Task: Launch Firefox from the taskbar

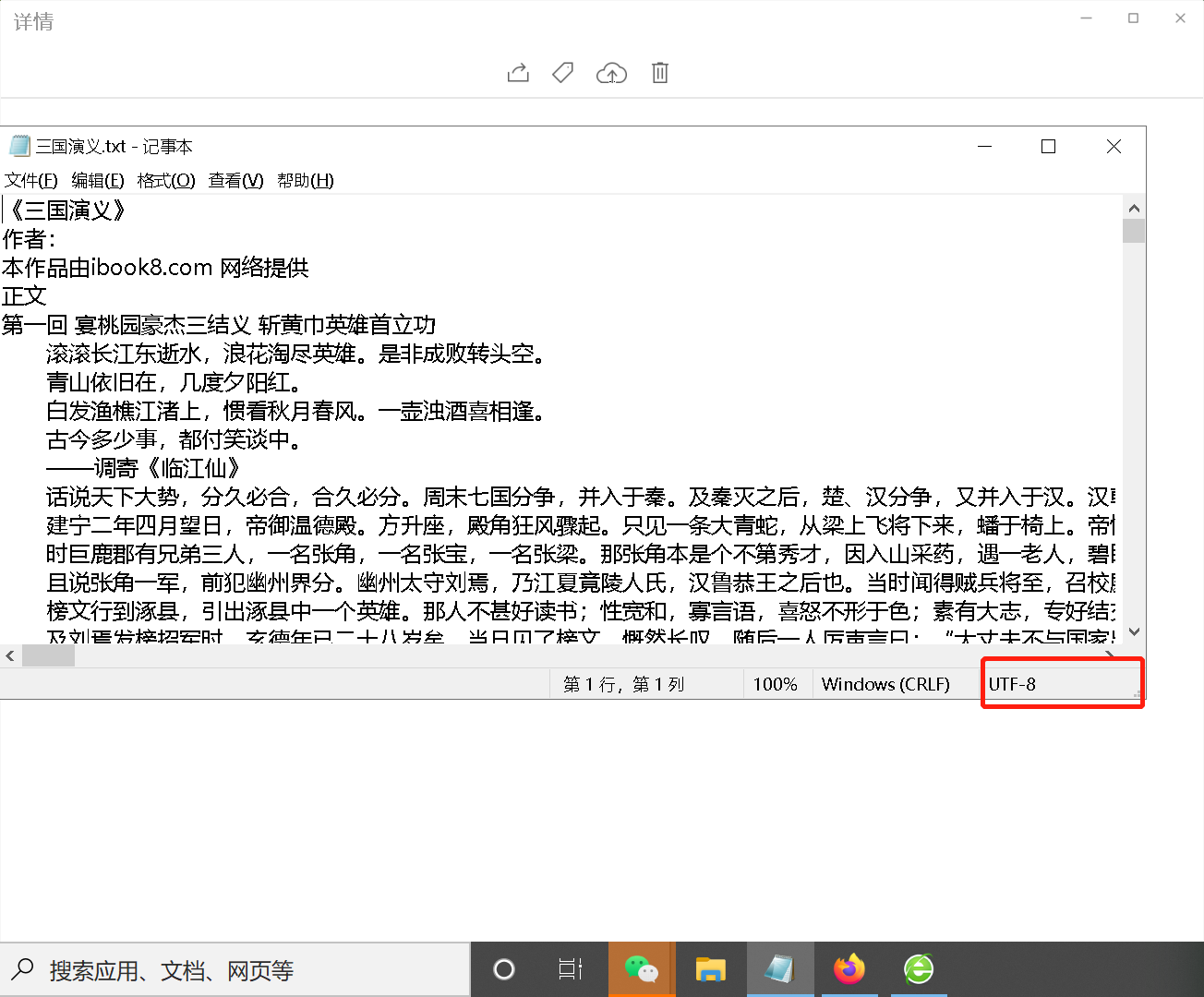Action: click(849, 969)
